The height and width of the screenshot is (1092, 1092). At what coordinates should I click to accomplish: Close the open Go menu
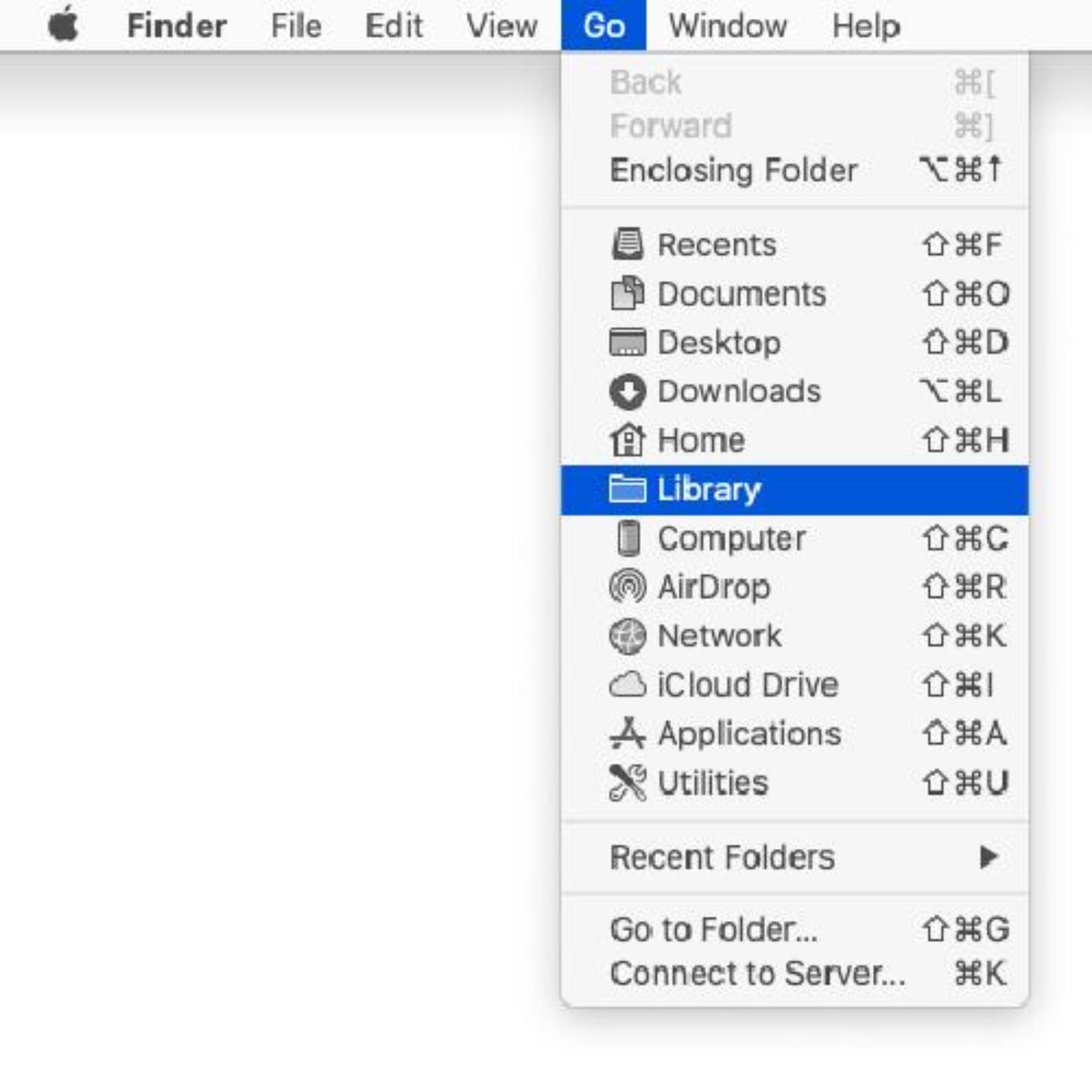[603, 25]
